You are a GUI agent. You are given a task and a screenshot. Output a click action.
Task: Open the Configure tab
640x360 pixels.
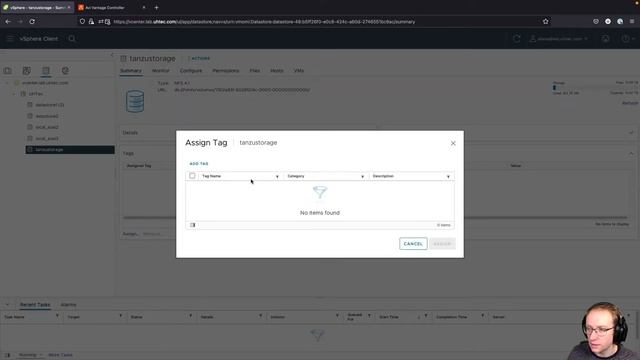point(191,71)
